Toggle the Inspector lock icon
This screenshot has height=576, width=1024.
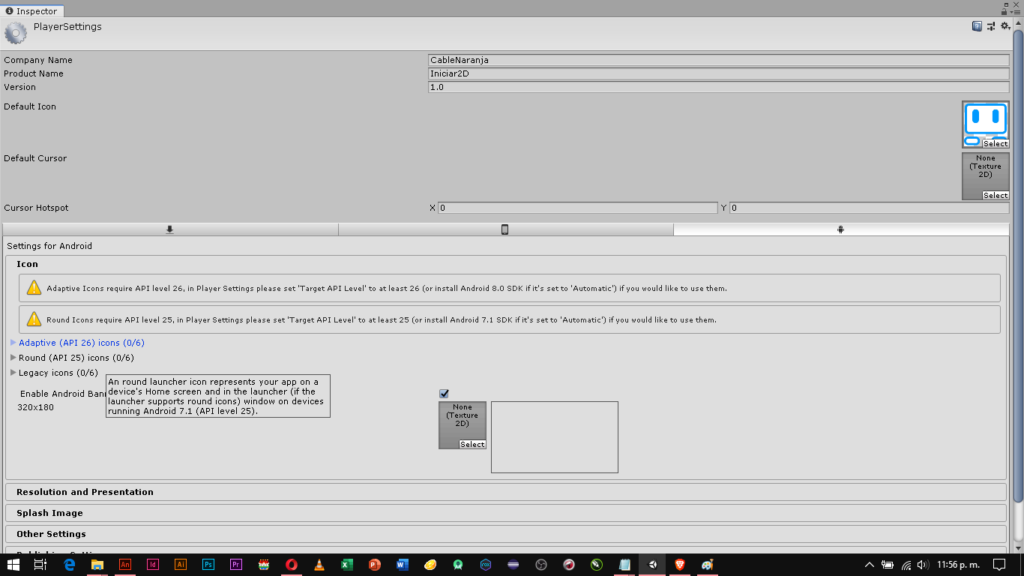[x=1005, y=10]
